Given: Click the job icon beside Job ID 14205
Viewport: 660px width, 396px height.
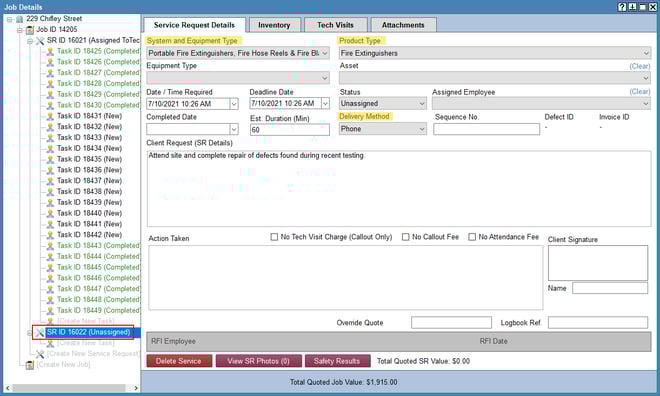Looking at the screenshot, I should (29, 30).
